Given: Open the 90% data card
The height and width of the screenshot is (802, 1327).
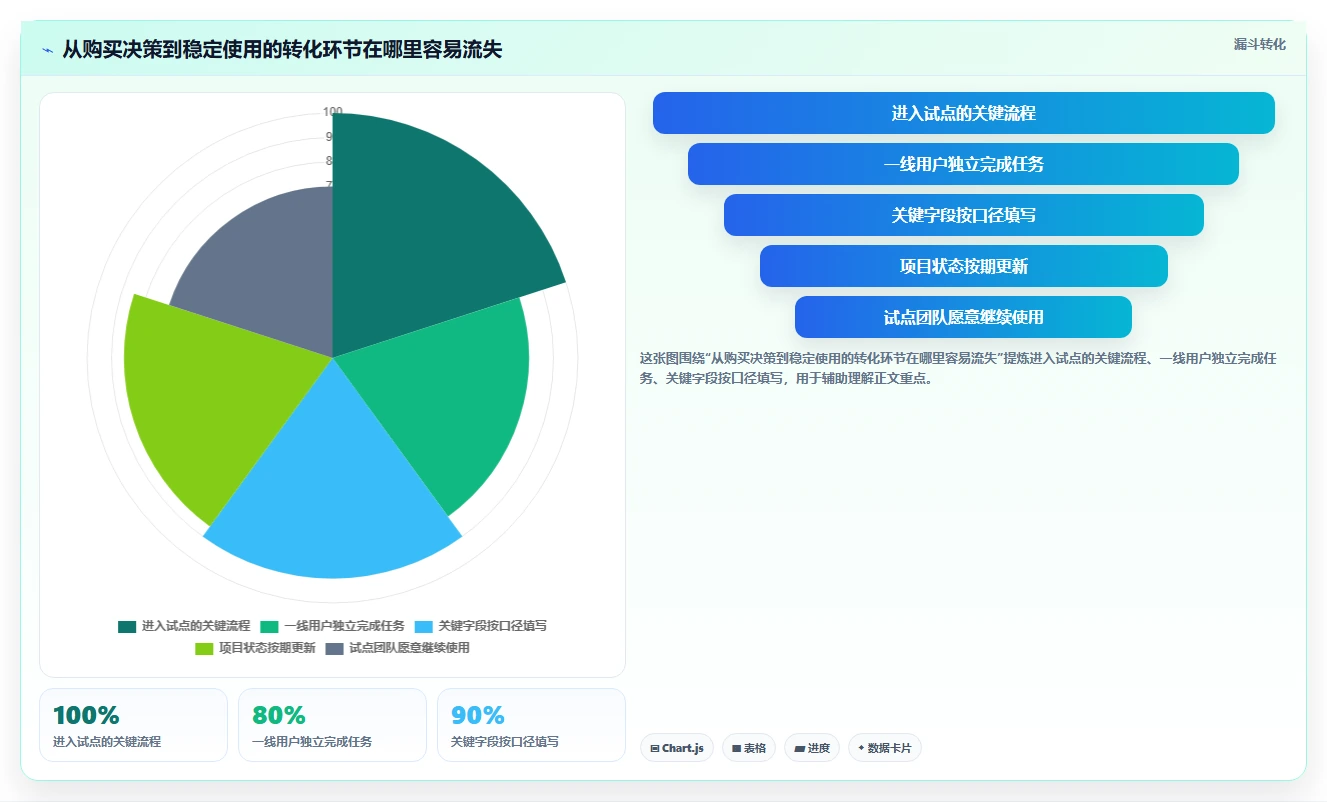Looking at the screenshot, I should 531,725.
